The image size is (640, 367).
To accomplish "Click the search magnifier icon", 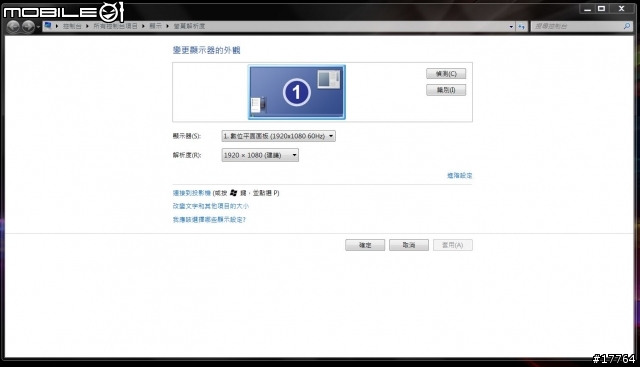I will 627,26.
